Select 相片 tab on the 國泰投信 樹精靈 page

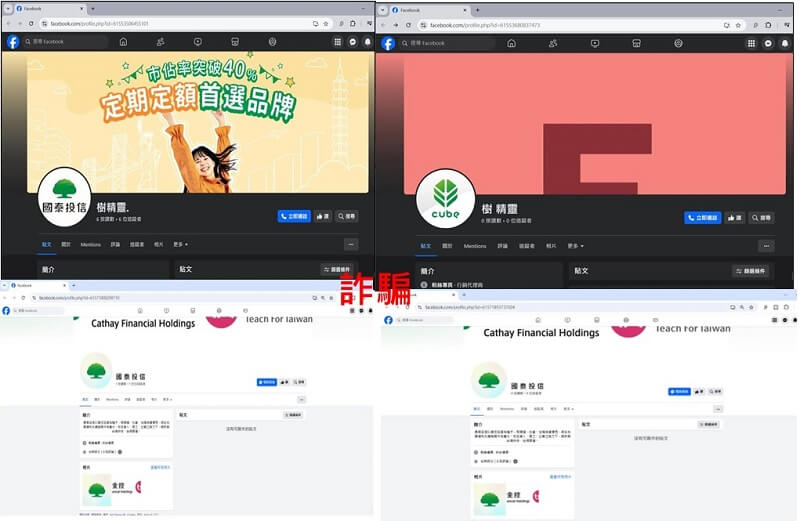pyautogui.click(x=159, y=244)
